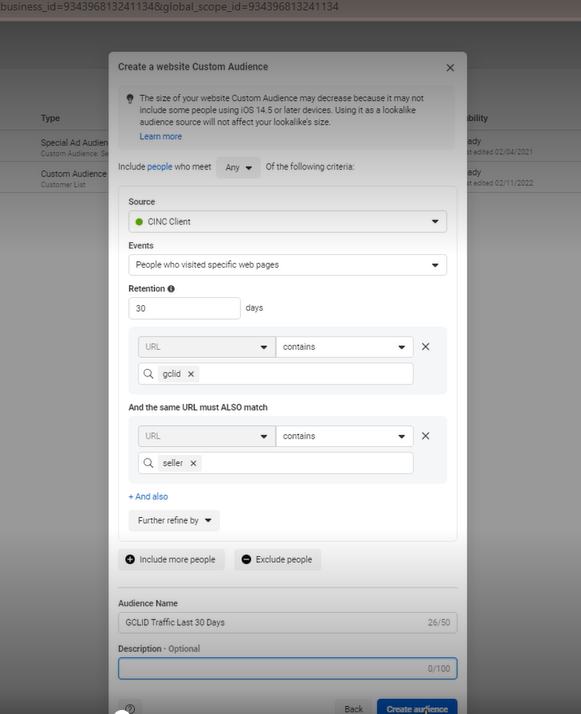Remove the first URL rule containing gclid

(x=425, y=347)
